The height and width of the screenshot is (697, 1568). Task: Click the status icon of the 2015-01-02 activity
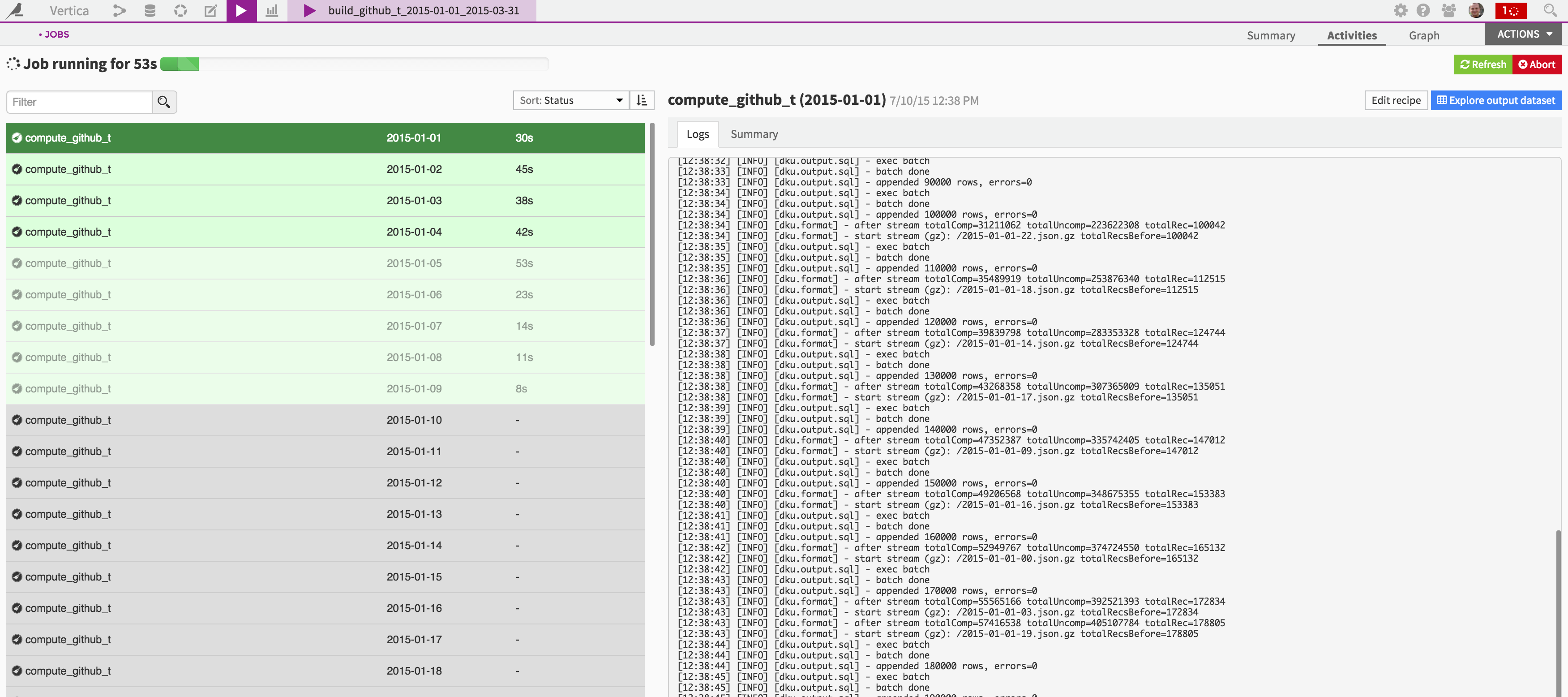pos(17,169)
